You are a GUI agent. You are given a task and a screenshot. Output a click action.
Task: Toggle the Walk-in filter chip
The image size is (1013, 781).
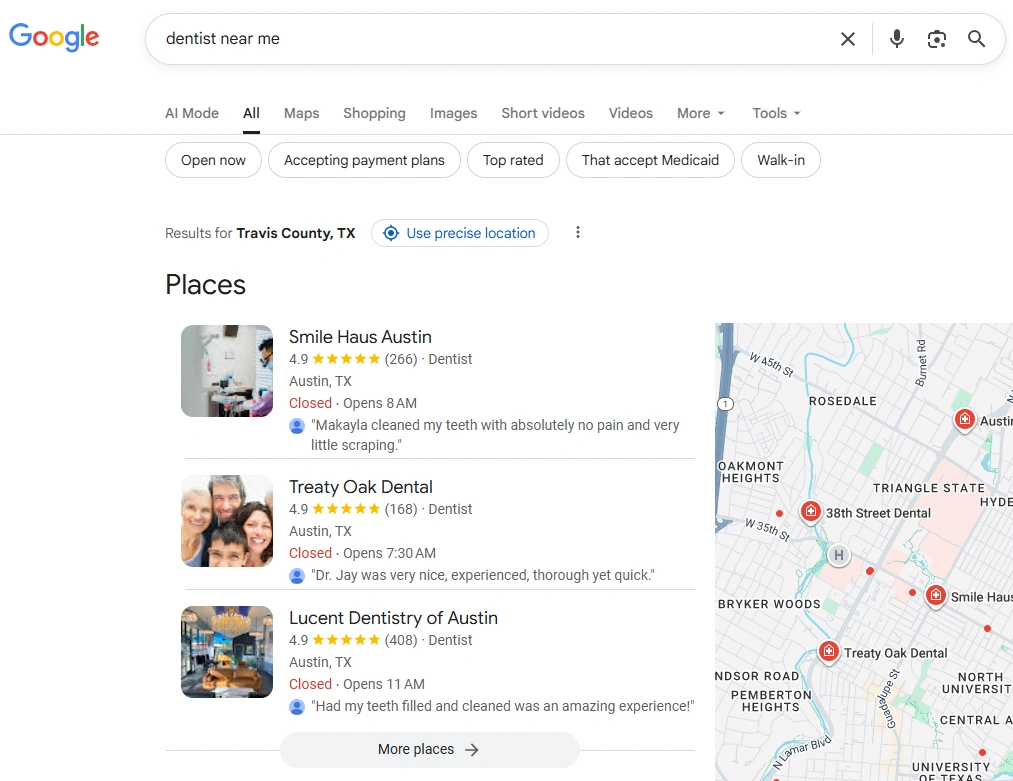tap(780, 160)
